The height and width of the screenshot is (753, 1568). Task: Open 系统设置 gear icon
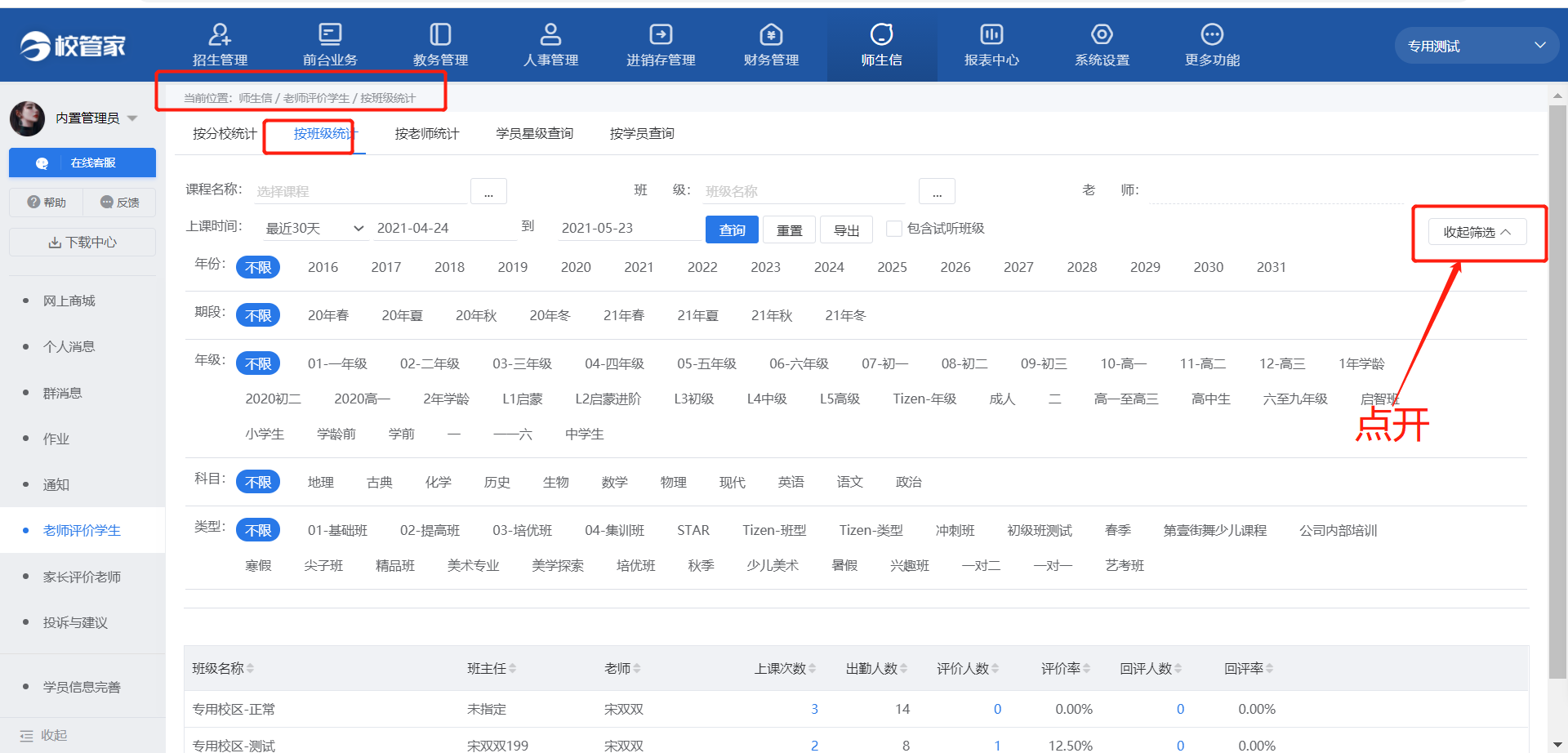pyautogui.click(x=1102, y=34)
